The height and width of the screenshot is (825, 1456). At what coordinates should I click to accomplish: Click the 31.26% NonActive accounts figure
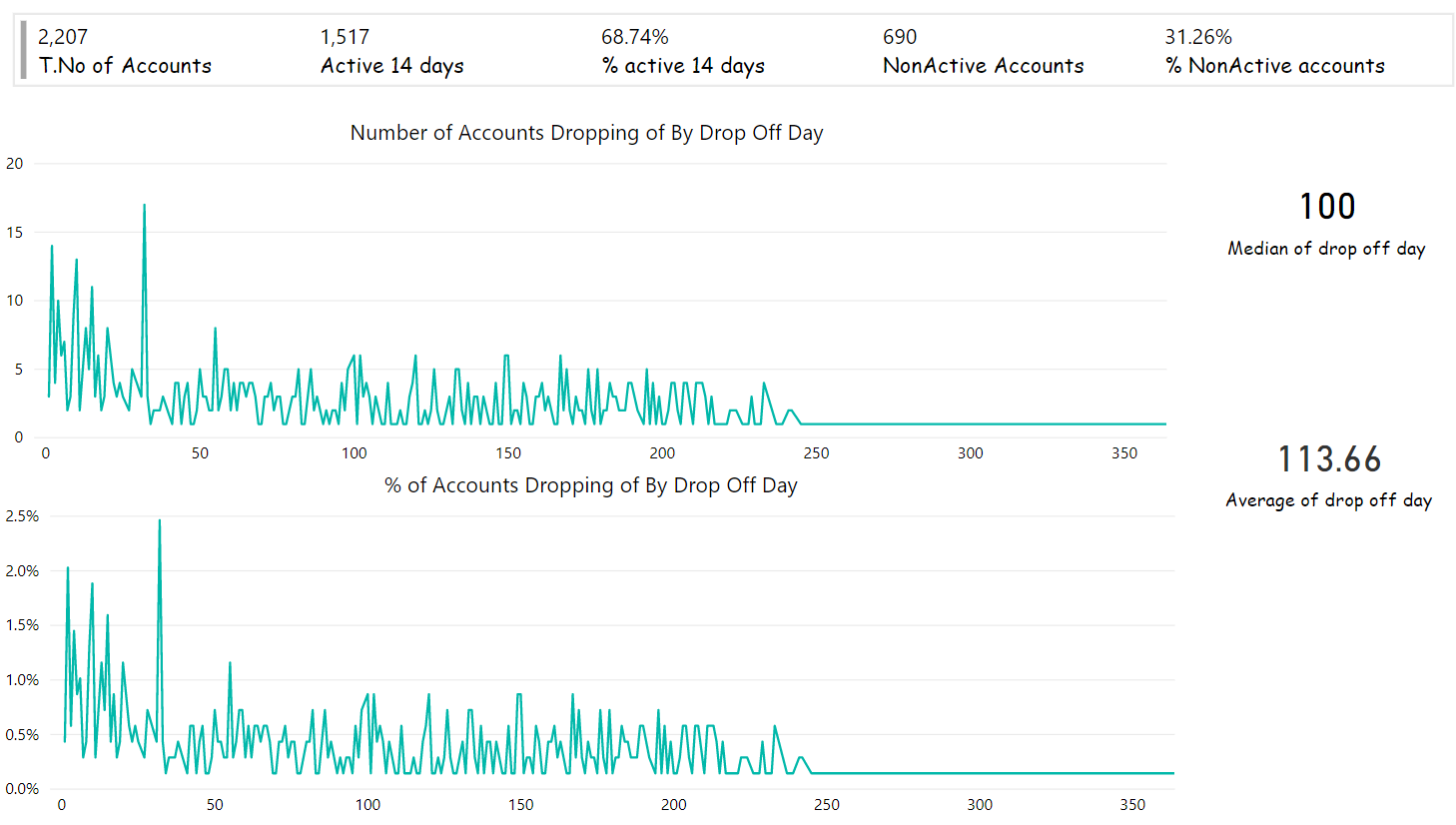(1198, 37)
